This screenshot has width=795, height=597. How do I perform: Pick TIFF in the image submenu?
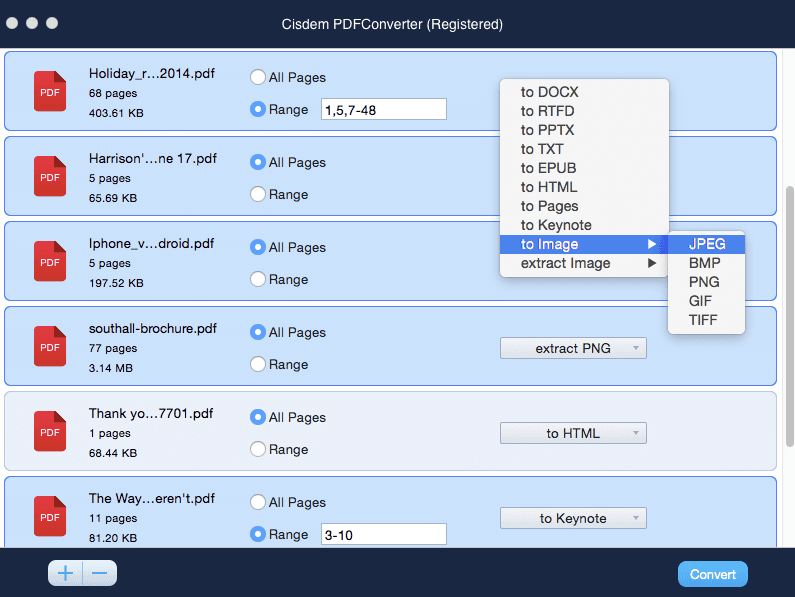pyautogui.click(x=706, y=320)
